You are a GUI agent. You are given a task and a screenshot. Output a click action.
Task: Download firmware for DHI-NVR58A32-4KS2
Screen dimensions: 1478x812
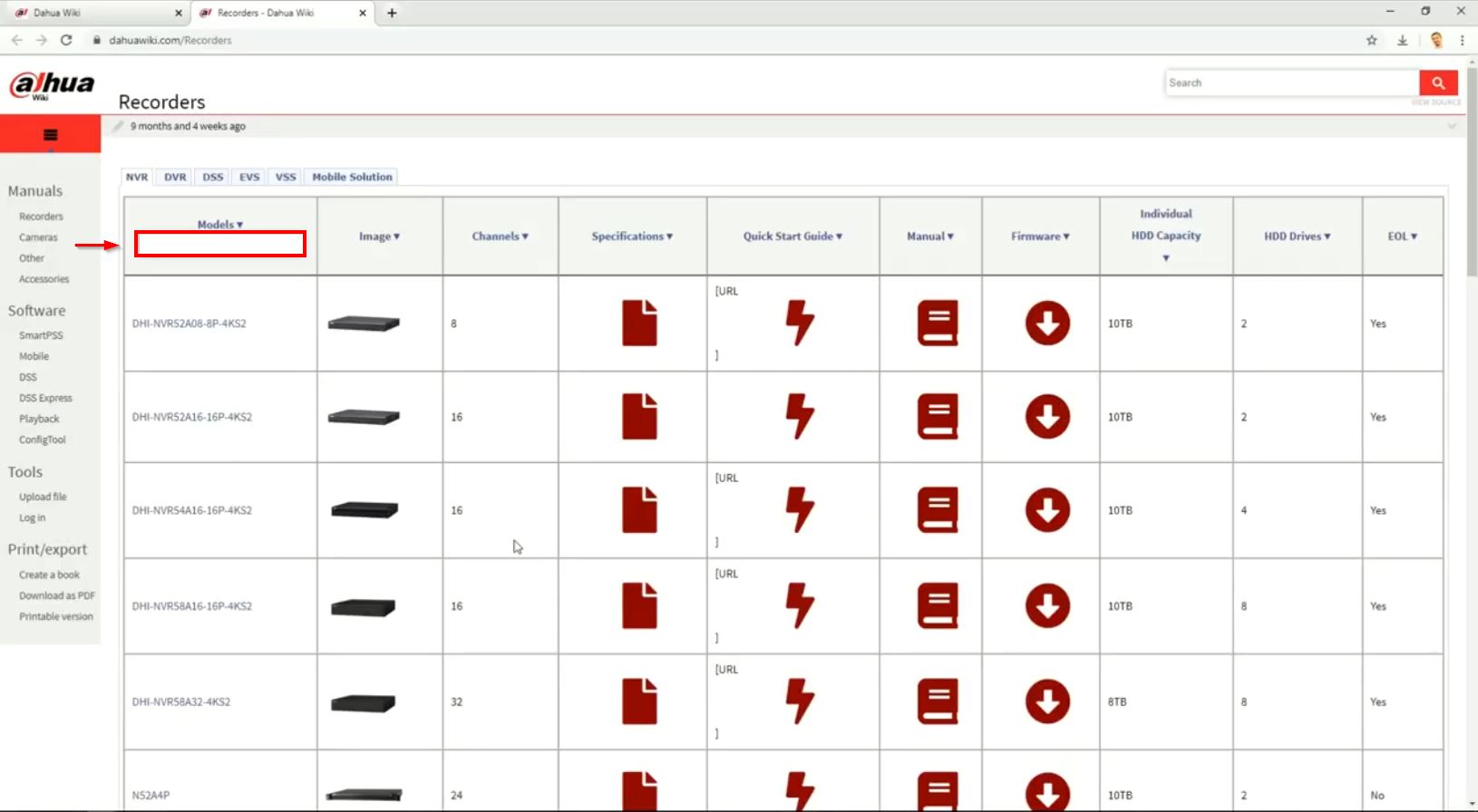coord(1047,702)
